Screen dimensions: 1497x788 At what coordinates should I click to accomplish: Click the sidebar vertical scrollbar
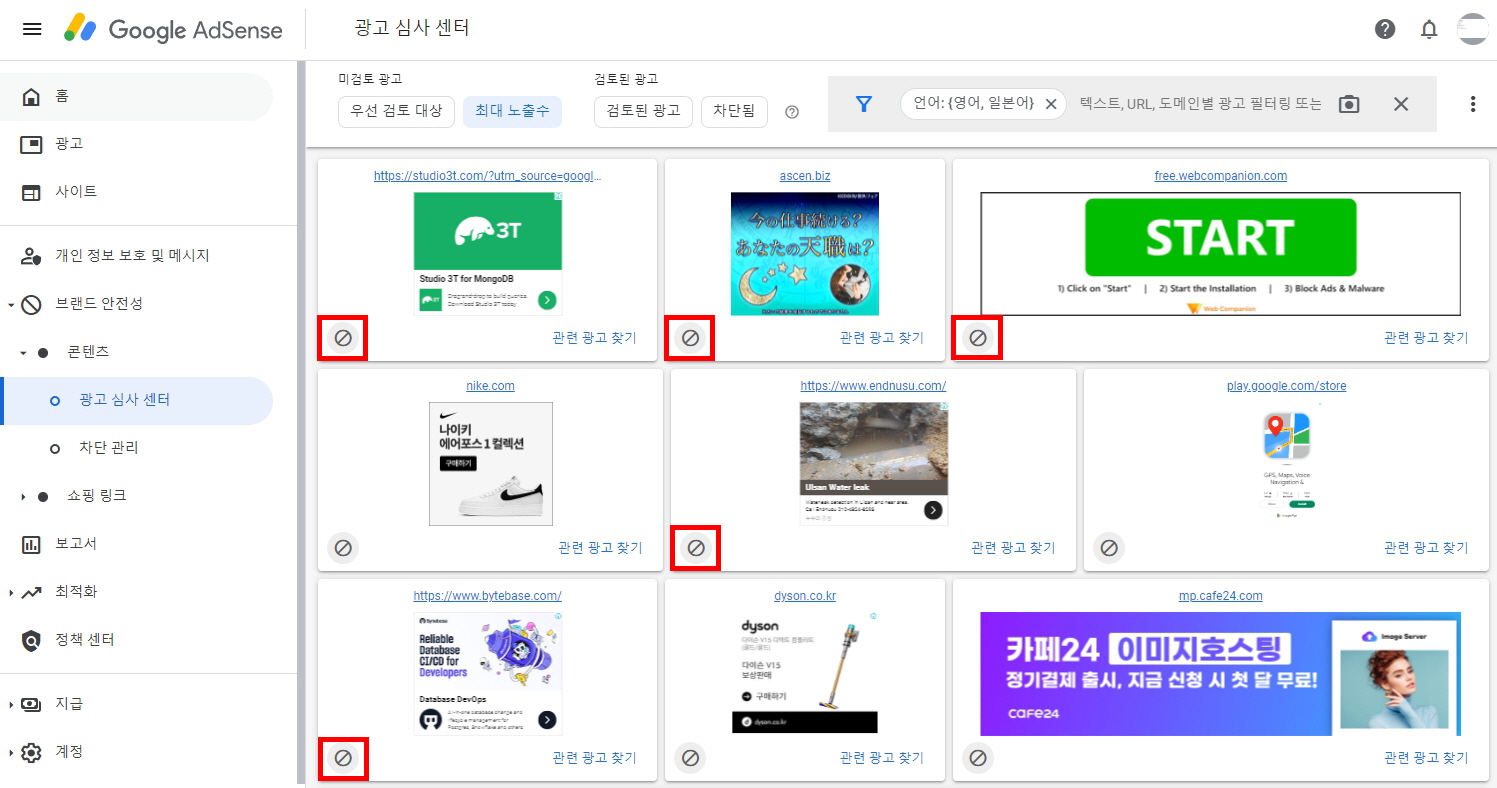click(x=301, y=420)
